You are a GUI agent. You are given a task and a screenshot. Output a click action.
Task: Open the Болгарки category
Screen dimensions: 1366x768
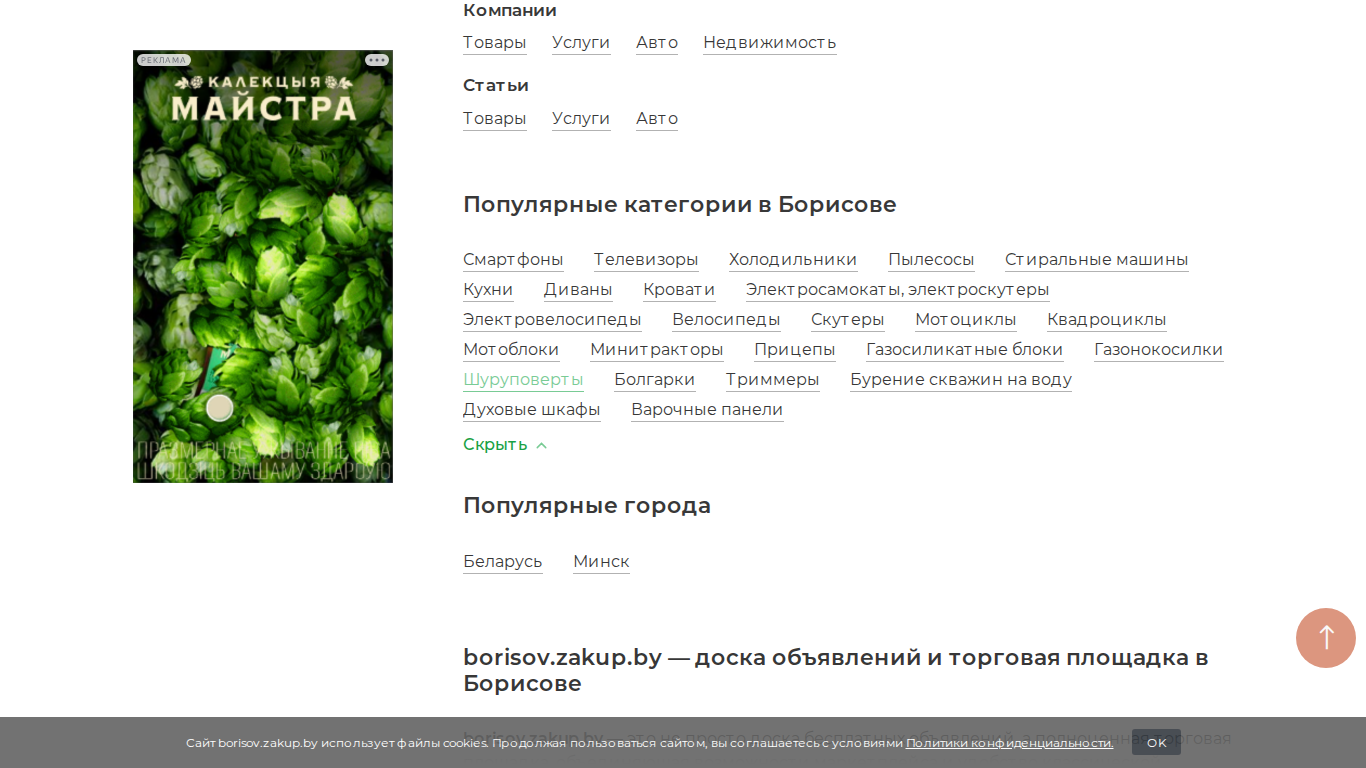tap(655, 380)
